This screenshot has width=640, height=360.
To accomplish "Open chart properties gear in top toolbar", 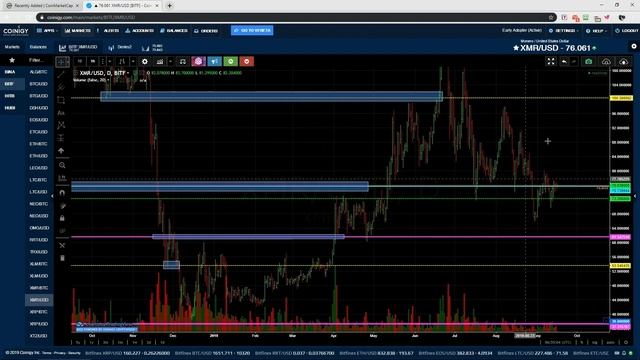I will pos(144,62).
